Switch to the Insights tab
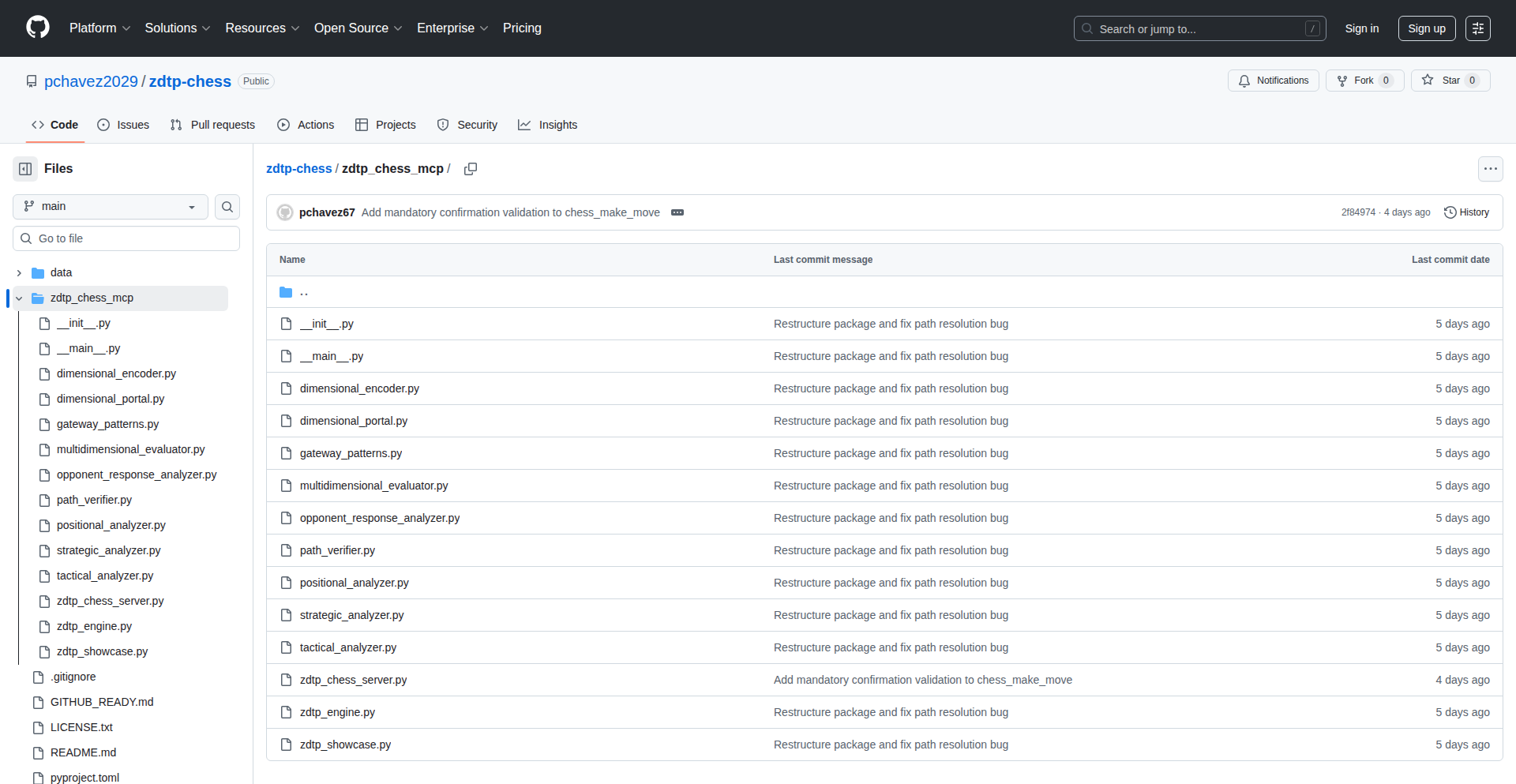The image size is (1516, 784). coord(548,125)
